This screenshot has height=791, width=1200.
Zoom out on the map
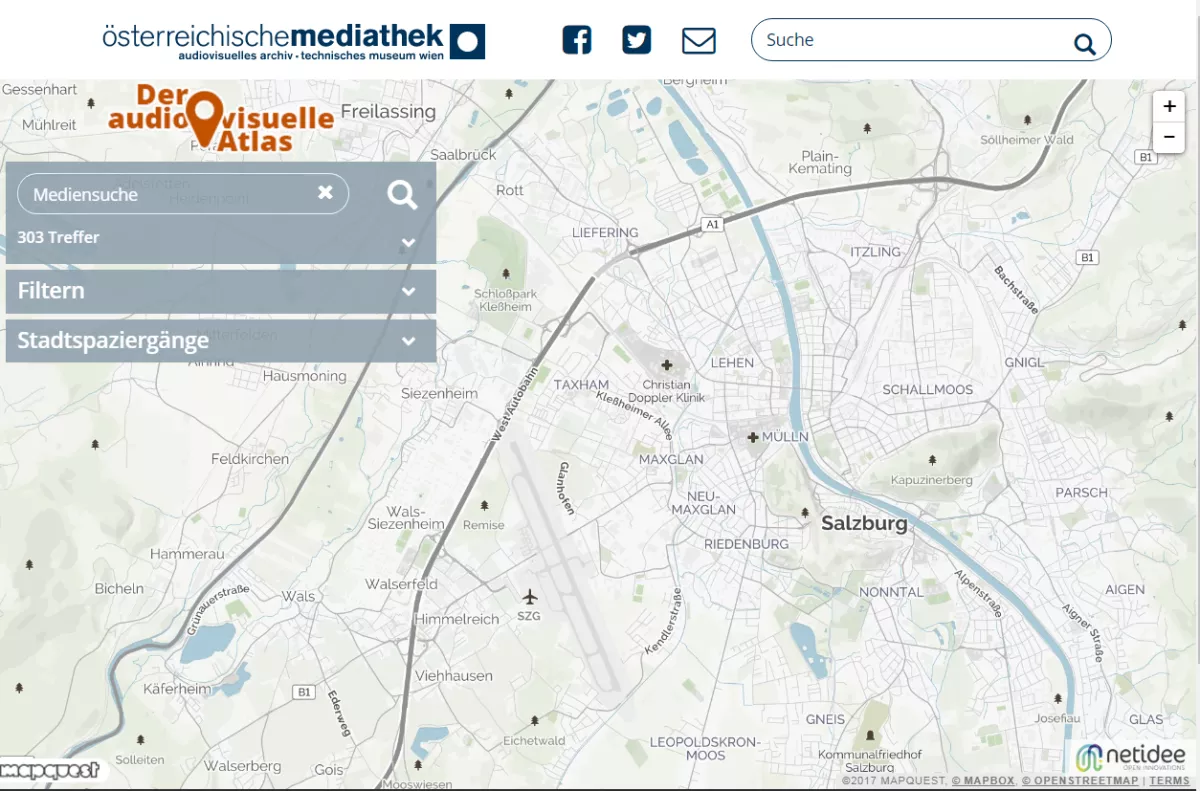pyautogui.click(x=1168, y=136)
